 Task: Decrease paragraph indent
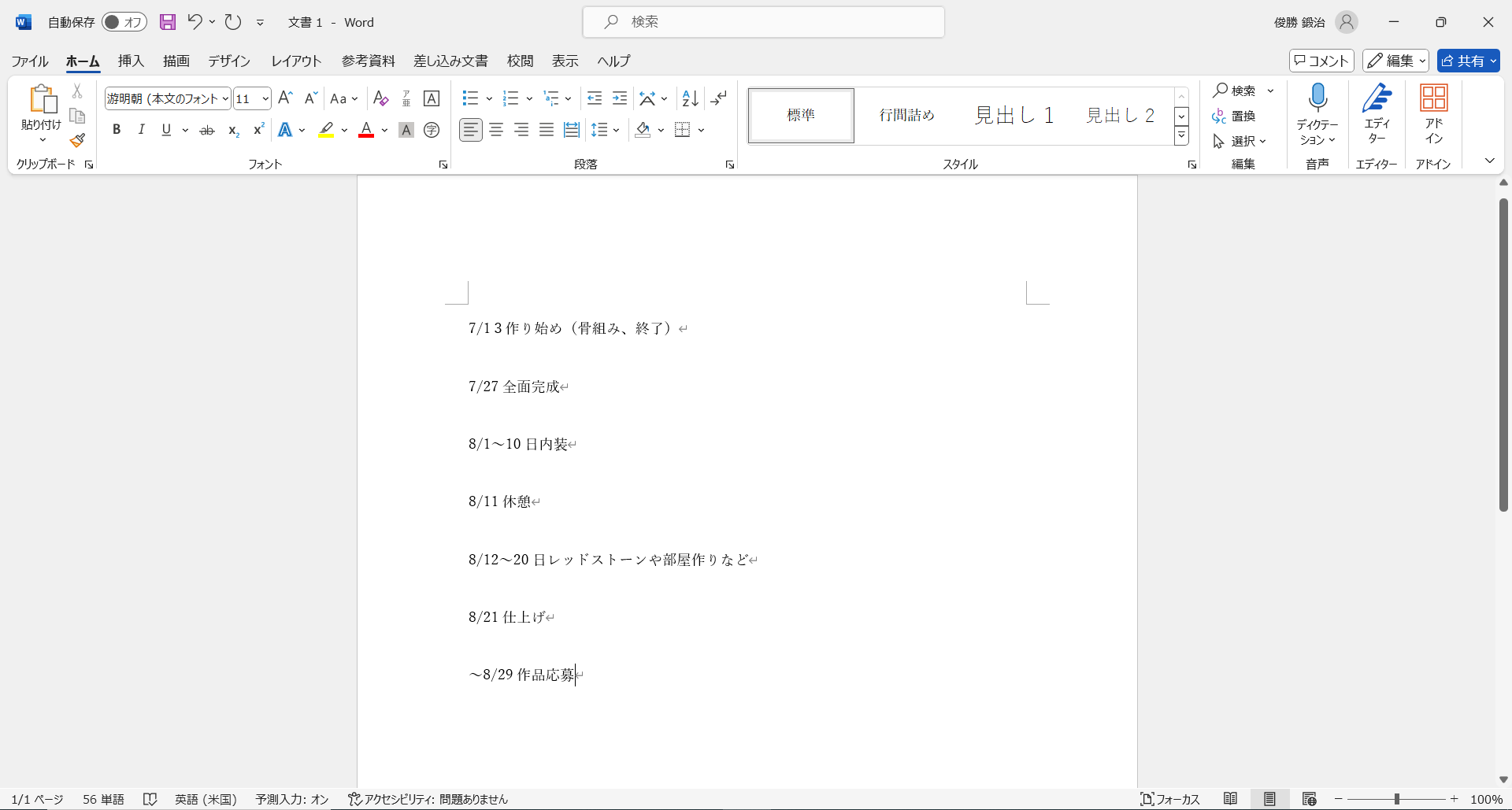point(595,98)
